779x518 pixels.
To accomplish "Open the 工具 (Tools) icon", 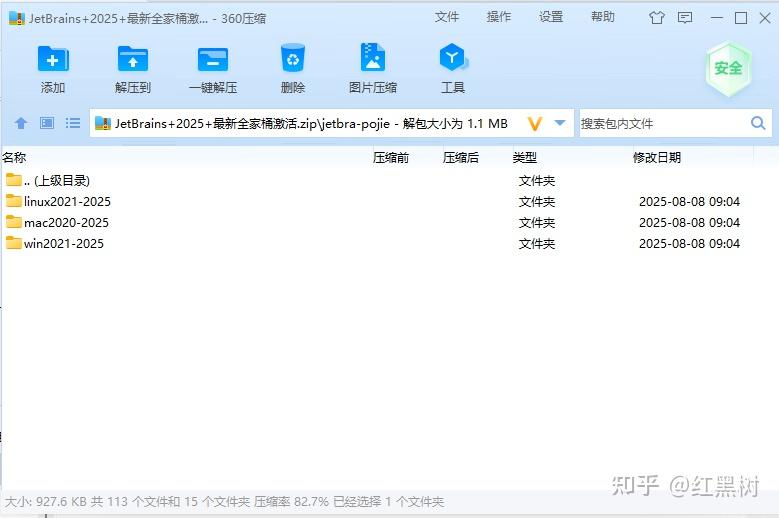I will (x=453, y=58).
